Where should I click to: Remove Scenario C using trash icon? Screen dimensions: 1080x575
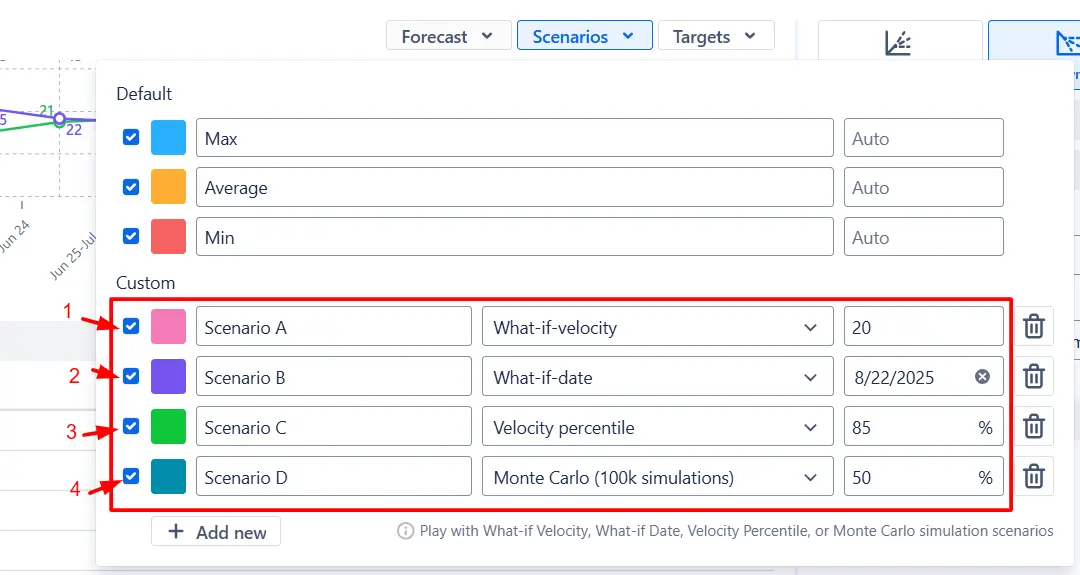point(1033,426)
